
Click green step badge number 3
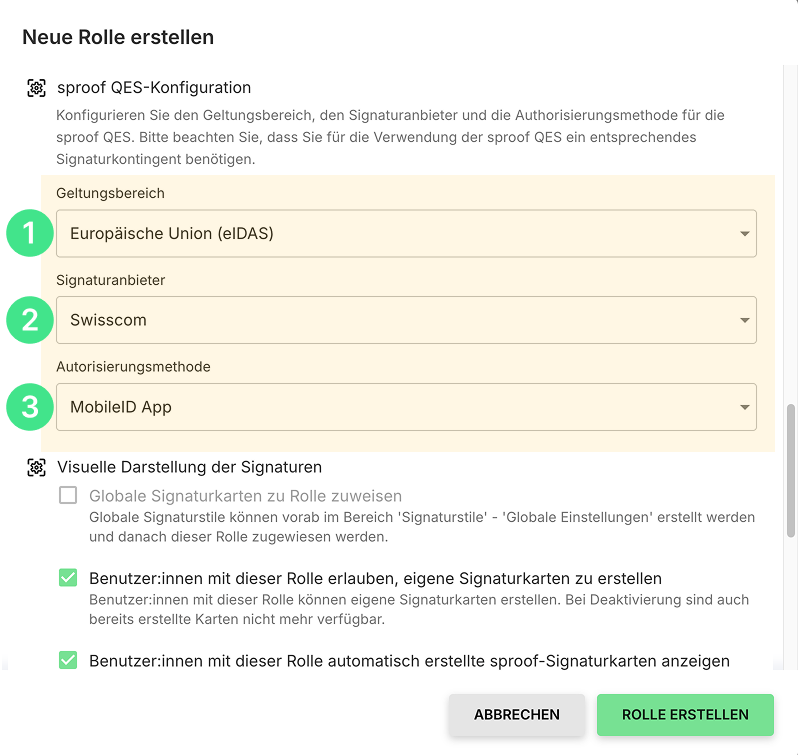pyautogui.click(x=30, y=407)
